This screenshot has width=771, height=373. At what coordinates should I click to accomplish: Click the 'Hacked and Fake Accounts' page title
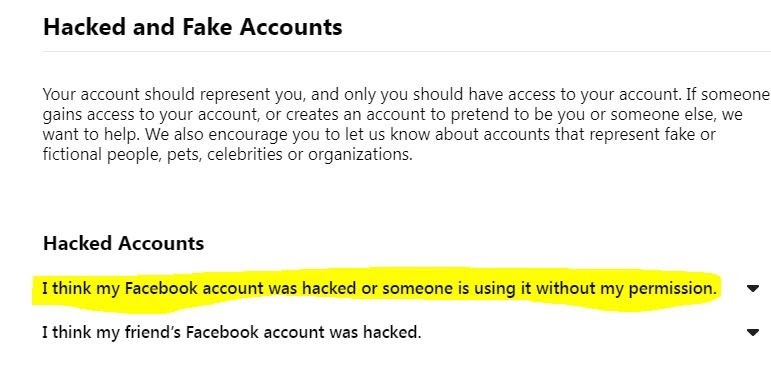tap(193, 27)
